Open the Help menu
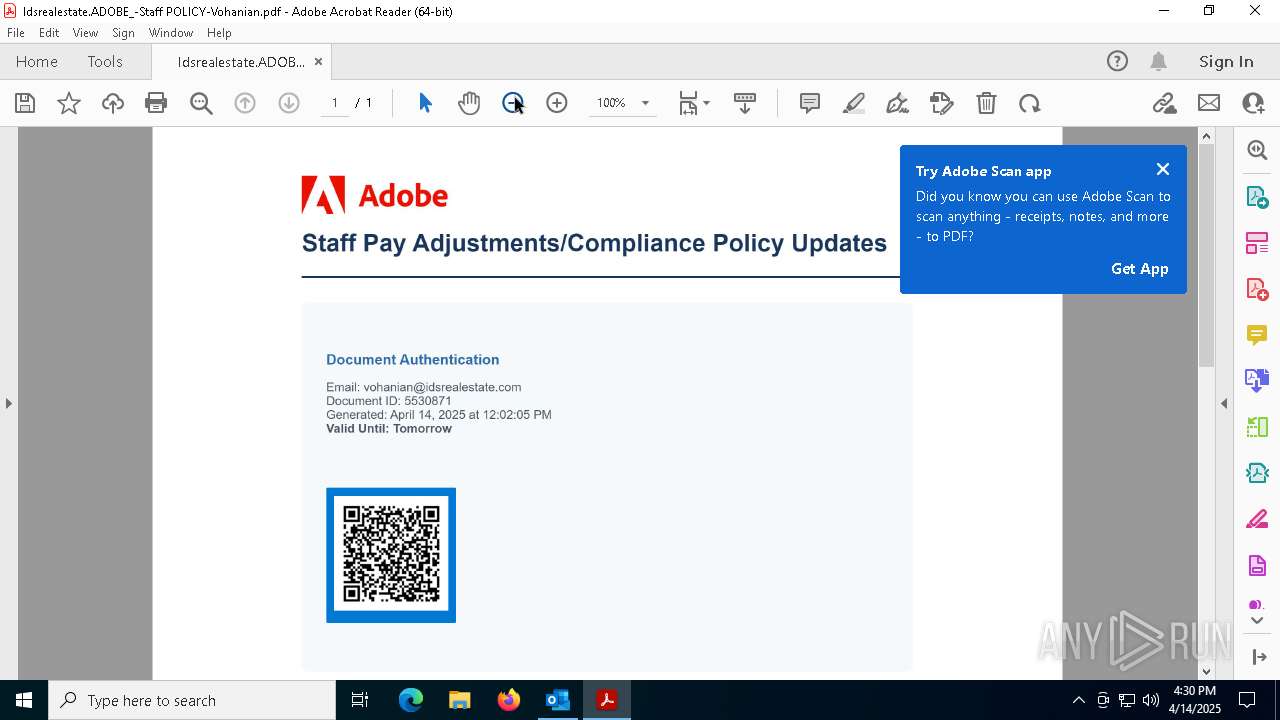 tap(219, 33)
